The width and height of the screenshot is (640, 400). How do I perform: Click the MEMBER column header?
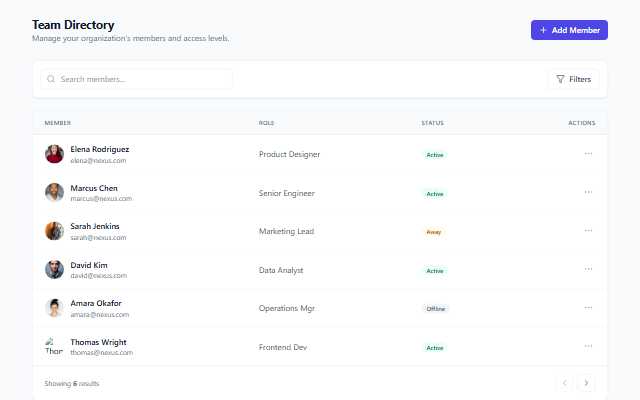point(58,123)
